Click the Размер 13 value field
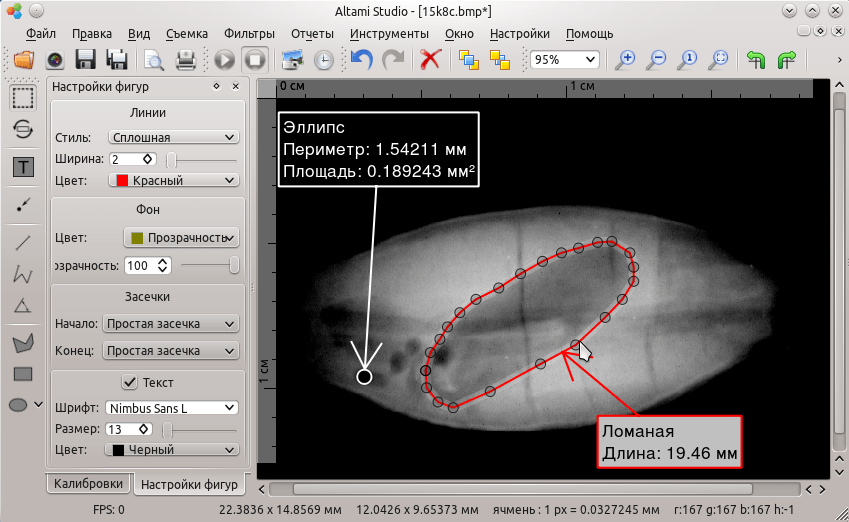The height and width of the screenshot is (522, 849). [128, 429]
